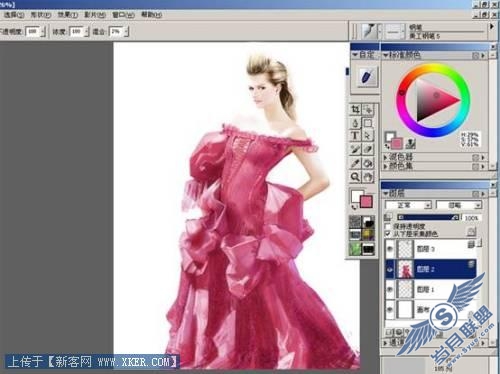Enable the preserve transparency checkbox

[388, 227]
